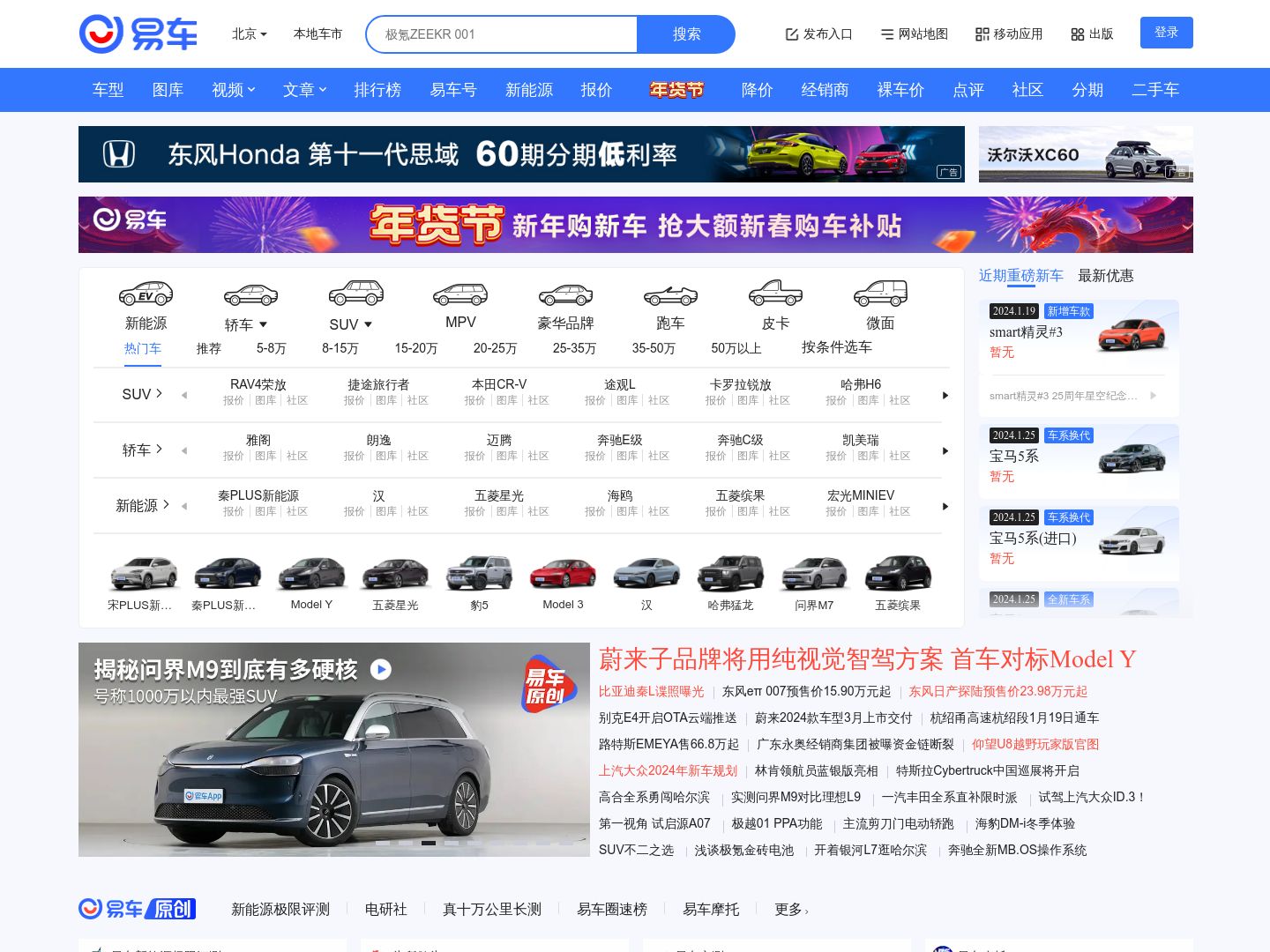
Task: Select the 微面 minivan icon
Action: point(880,293)
